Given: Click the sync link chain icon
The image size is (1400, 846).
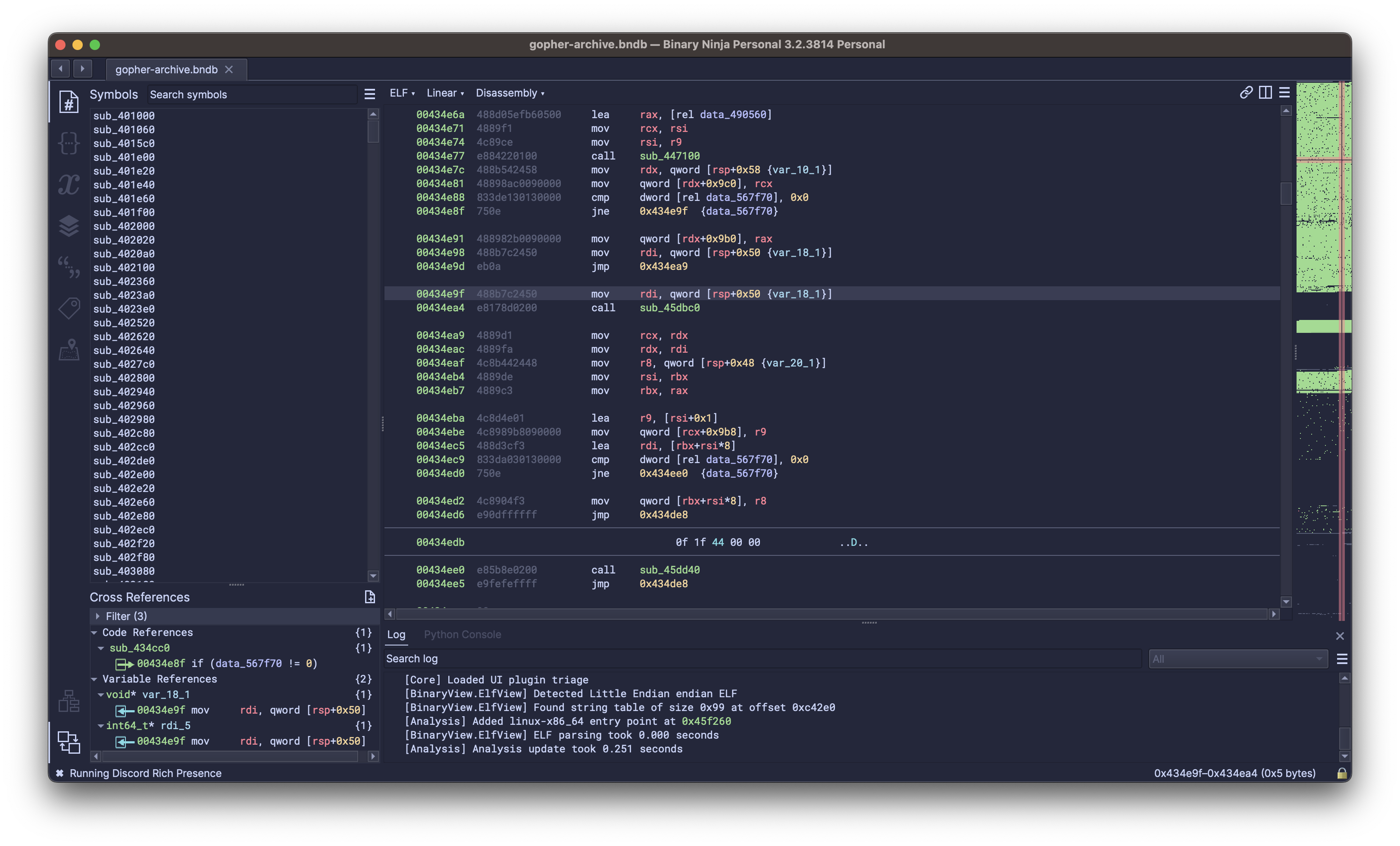Looking at the screenshot, I should click(1245, 93).
